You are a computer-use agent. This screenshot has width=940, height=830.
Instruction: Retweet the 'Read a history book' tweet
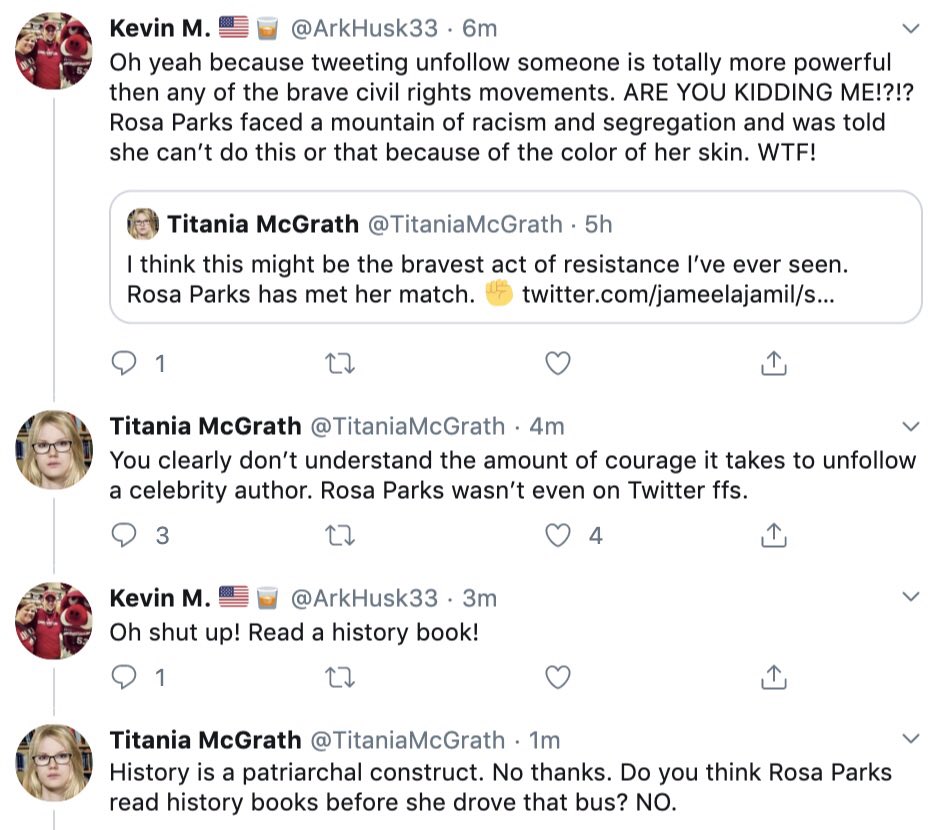pos(339,677)
